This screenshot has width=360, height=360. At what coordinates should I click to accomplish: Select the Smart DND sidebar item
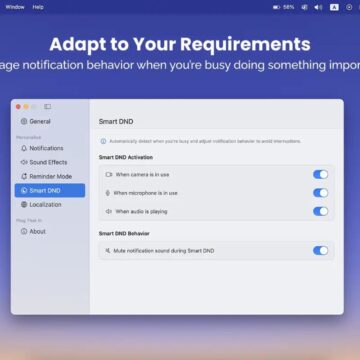click(50, 190)
